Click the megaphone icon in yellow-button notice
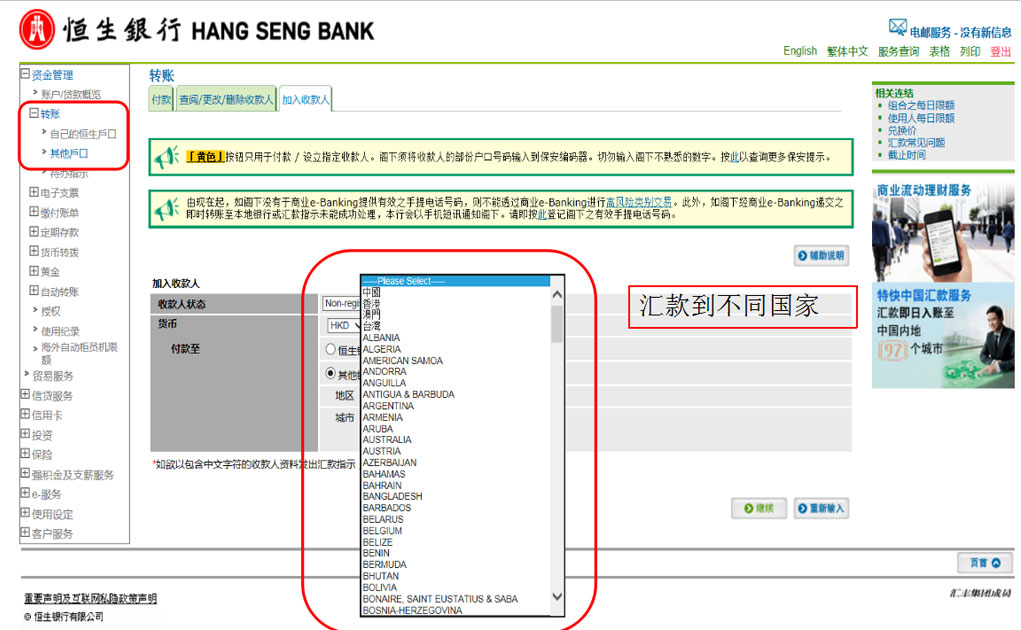 [x=166, y=156]
